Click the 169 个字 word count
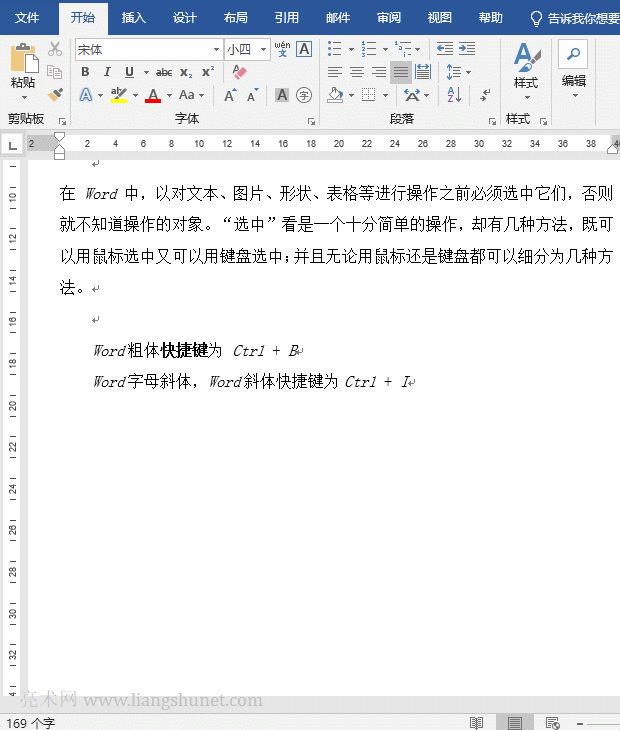The height and width of the screenshot is (730, 620). pyautogui.click(x=31, y=723)
